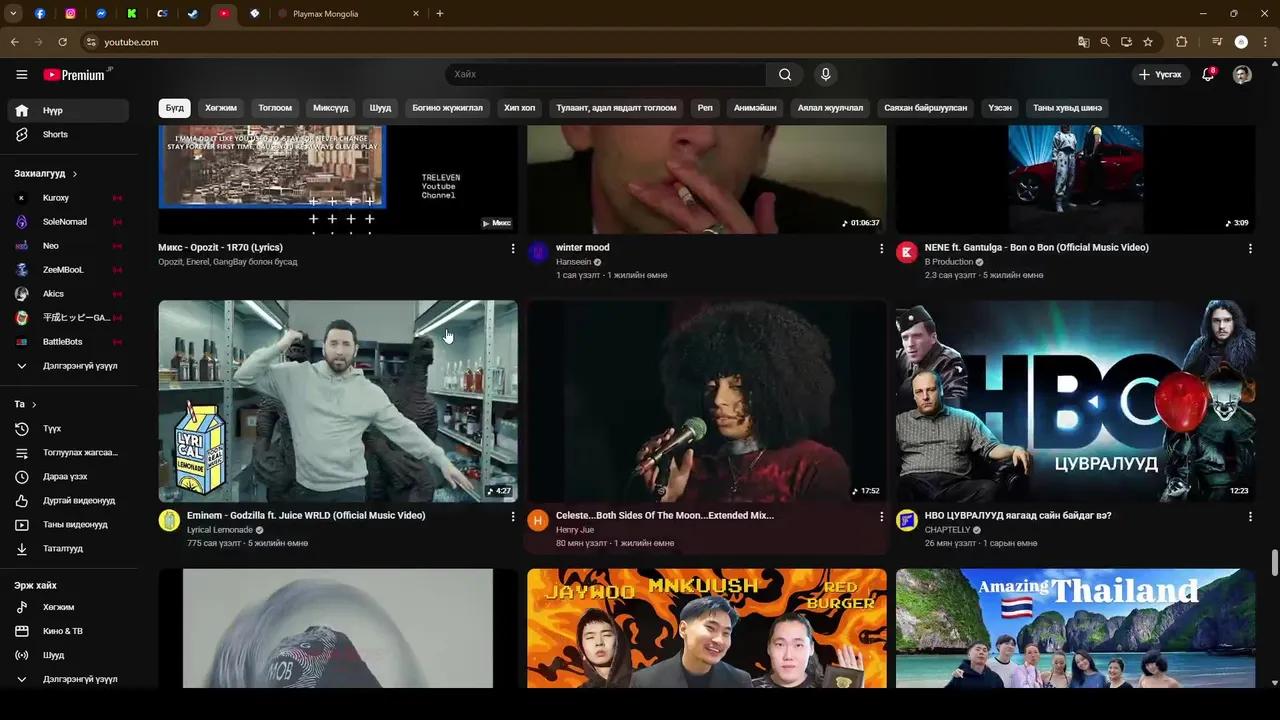Screen dimensions: 1280x720
Task: Open more options for NENE Bon o Bon video
Action: click(1250, 248)
